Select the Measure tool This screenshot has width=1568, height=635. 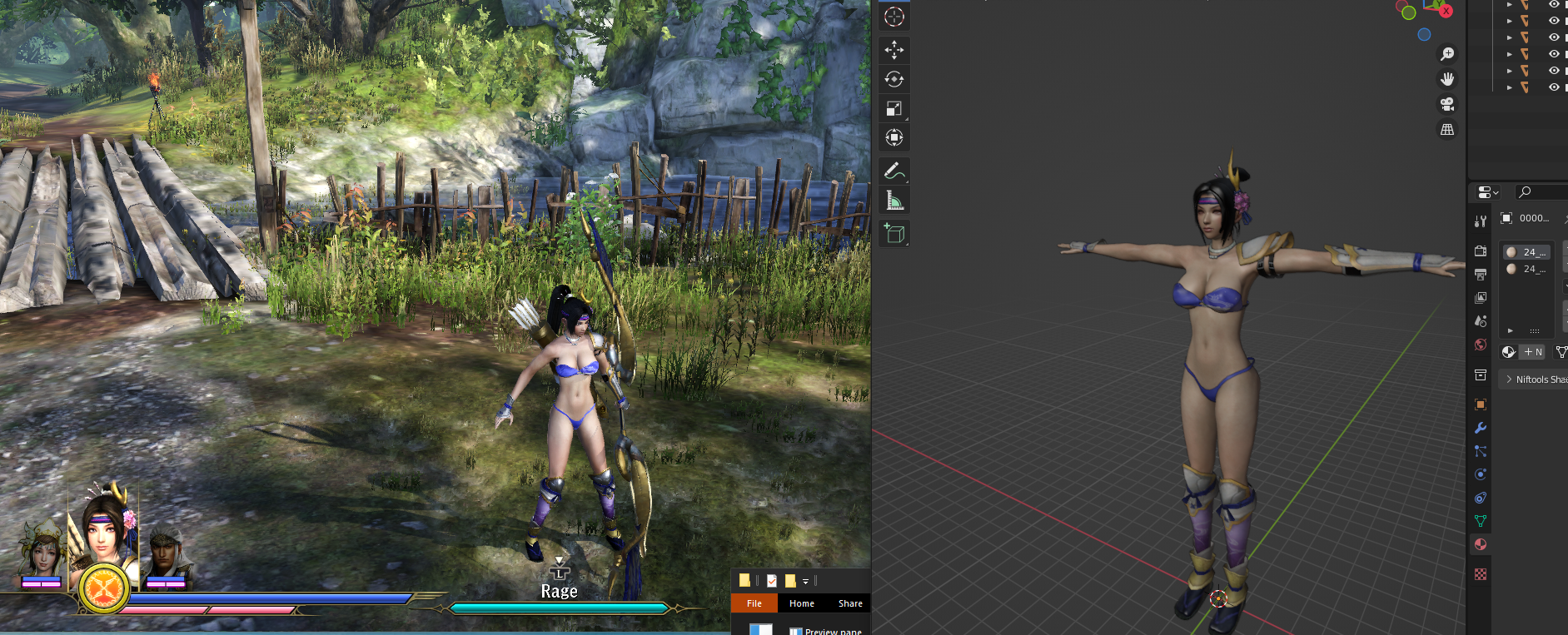[x=894, y=200]
